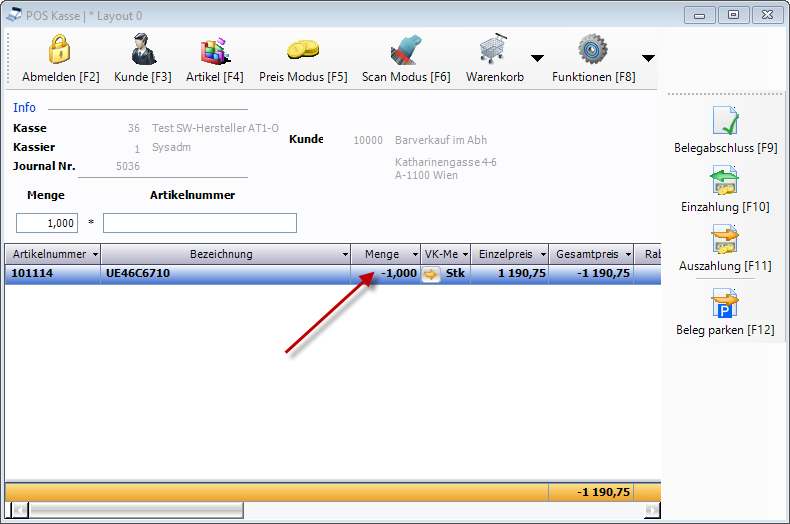Open the Bezeichnung column filter dropdown
790x524 pixels.
point(345,254)
